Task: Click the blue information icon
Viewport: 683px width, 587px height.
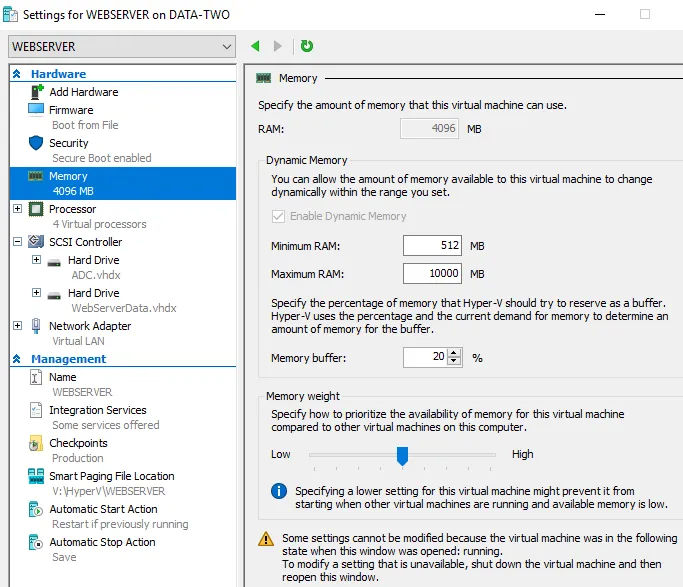Action: pos(279,491)
